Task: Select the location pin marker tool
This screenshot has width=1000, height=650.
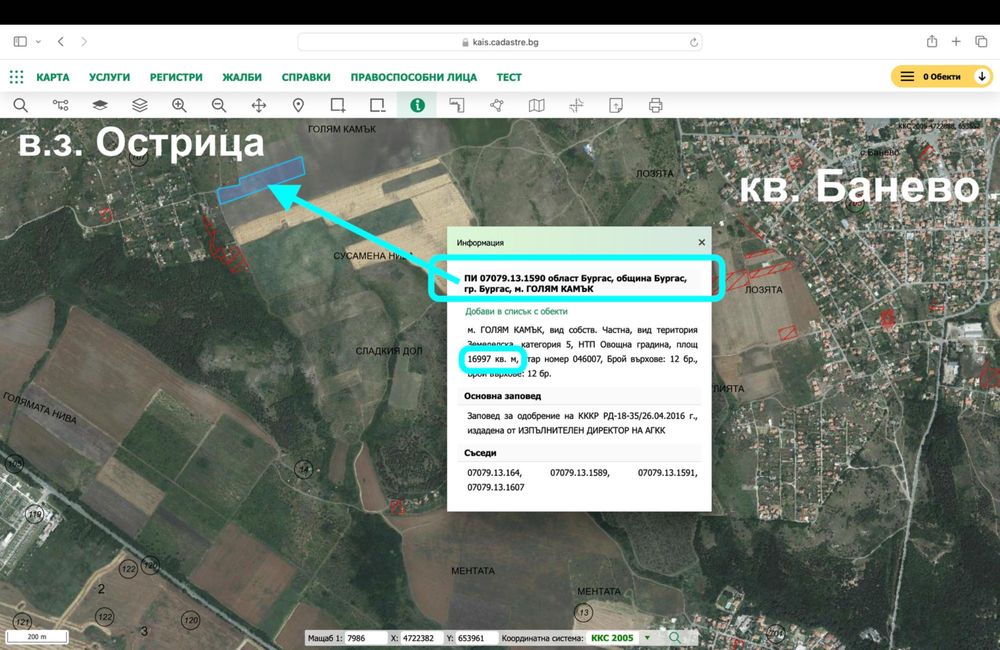Action: point(298,105)
